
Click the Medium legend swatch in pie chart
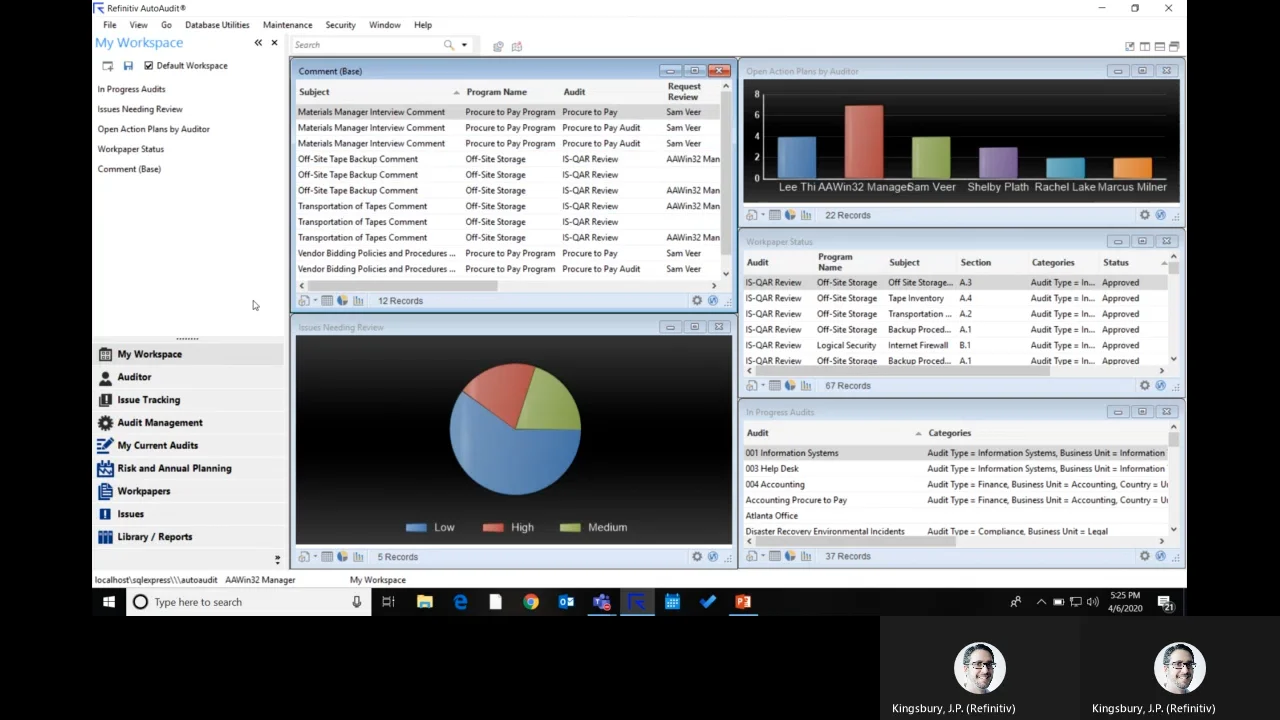[570, 527]
